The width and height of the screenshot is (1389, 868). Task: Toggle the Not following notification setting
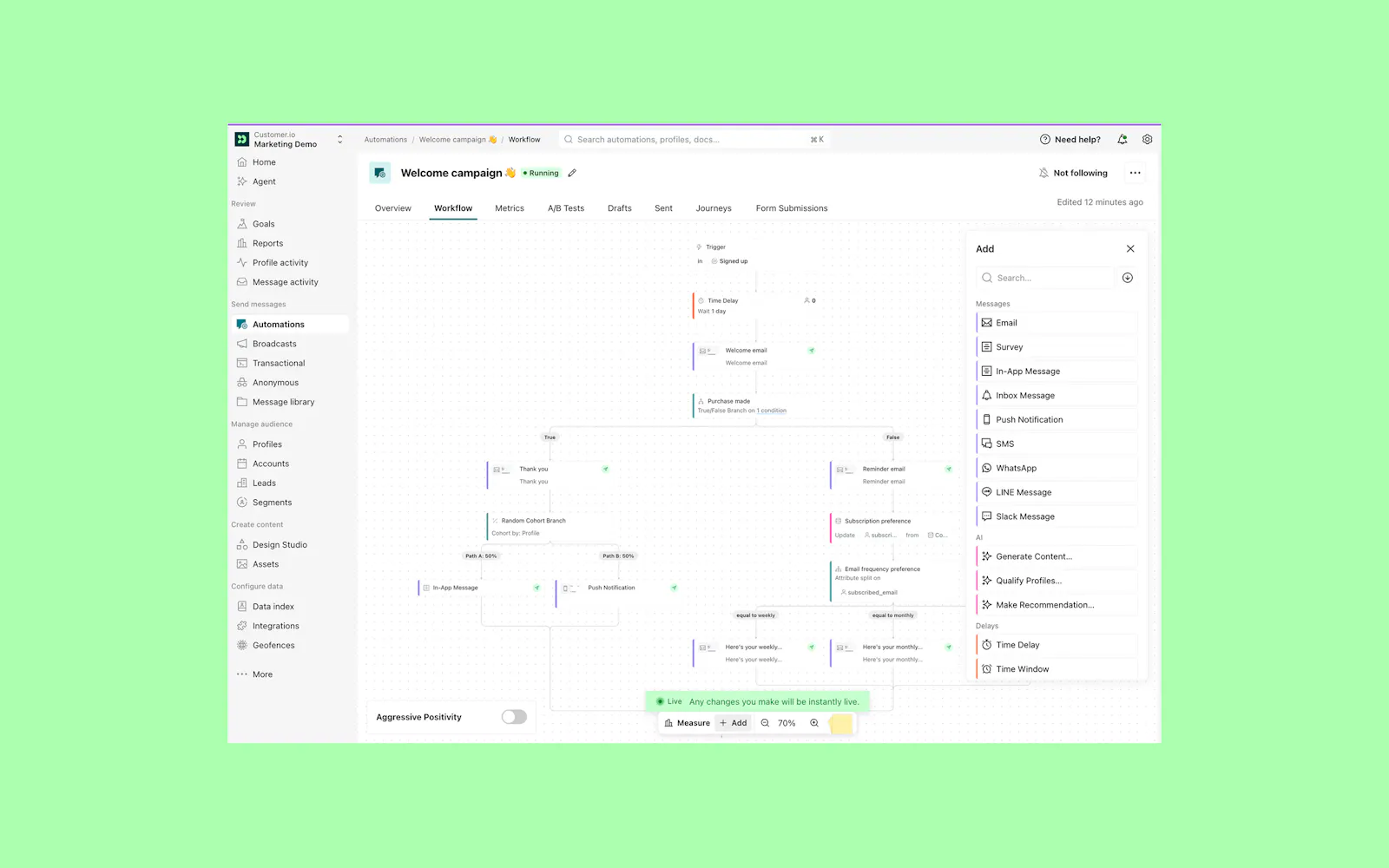pyautogui.click(x=1073, y=173)
